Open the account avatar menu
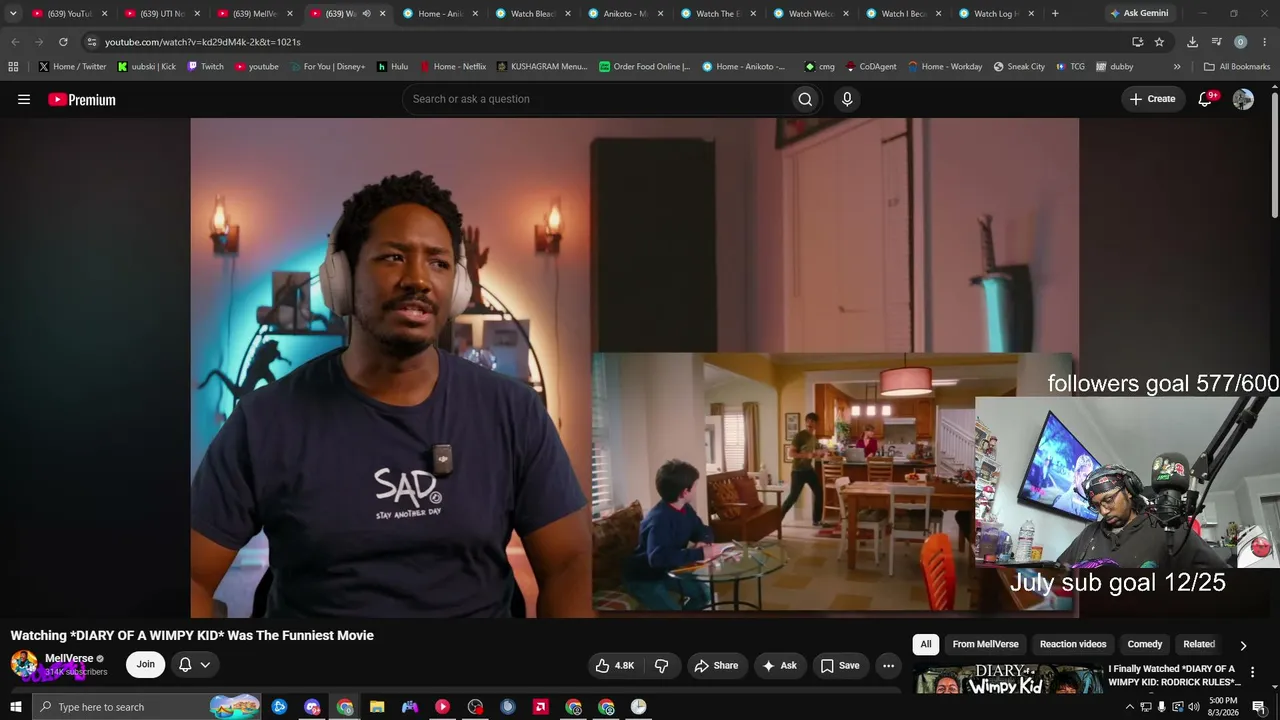The image size is (1280, 720). click(1243, 99)
